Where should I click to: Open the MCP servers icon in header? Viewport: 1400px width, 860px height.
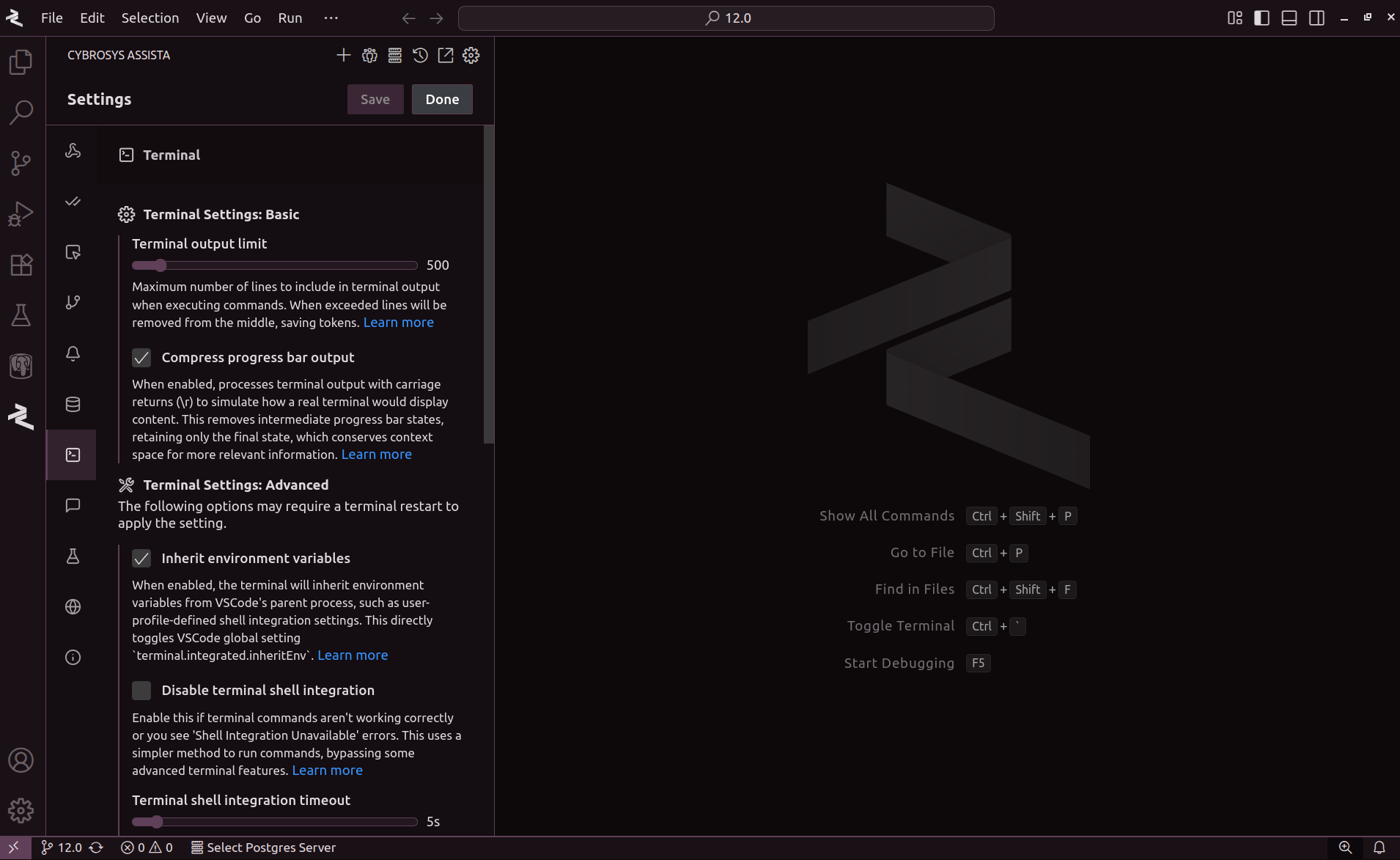(395, 55)
